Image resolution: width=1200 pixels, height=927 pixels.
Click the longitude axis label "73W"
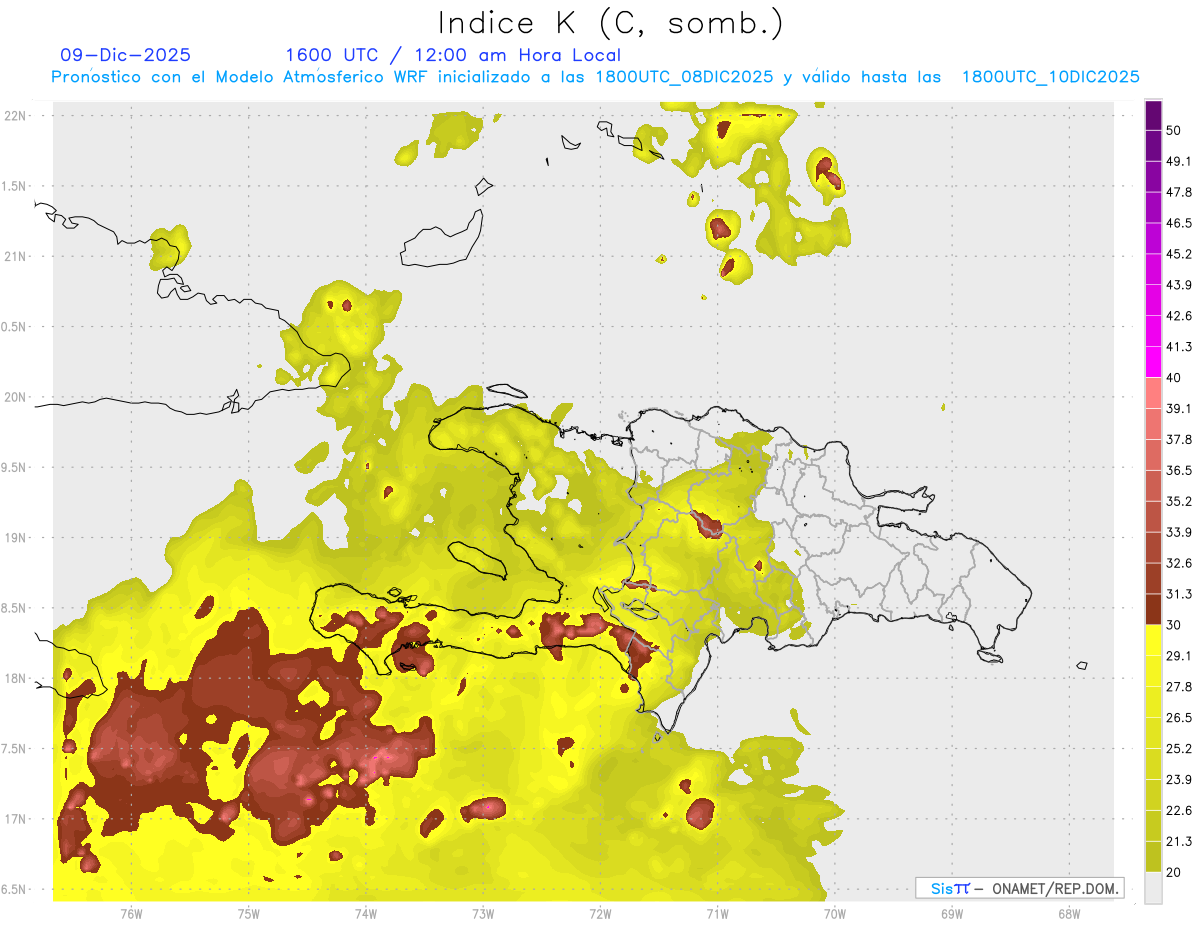483,913
